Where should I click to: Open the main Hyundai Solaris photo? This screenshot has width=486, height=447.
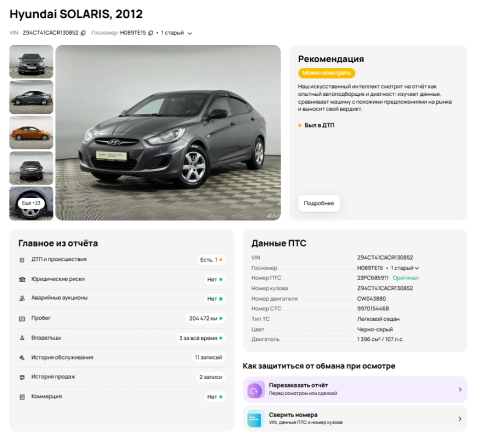168,133
